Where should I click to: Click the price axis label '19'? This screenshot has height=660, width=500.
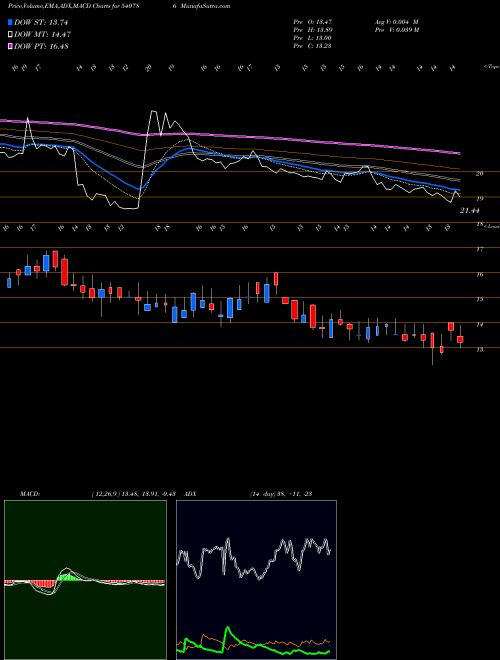[479, 199]
